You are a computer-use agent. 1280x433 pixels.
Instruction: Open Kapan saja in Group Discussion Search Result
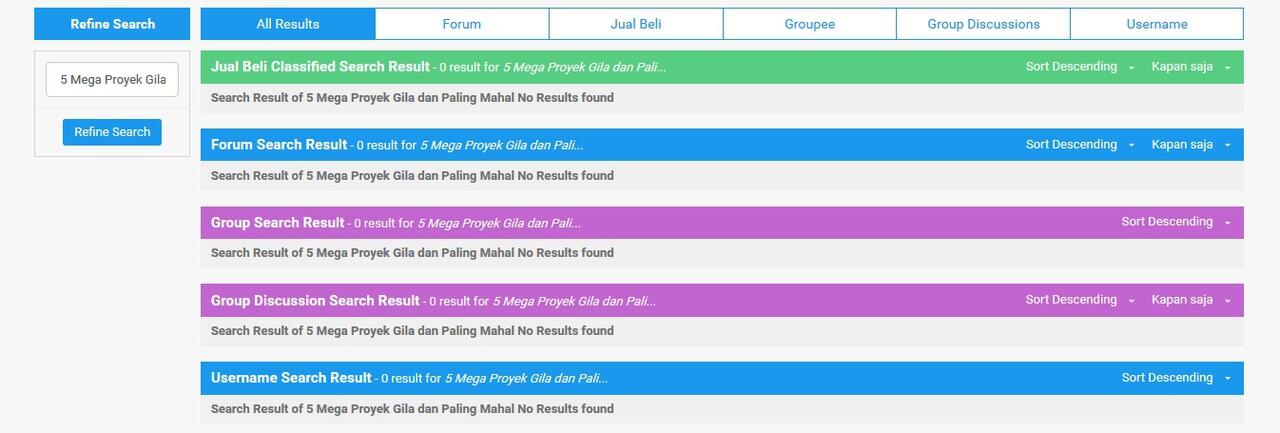(1191, 300)
